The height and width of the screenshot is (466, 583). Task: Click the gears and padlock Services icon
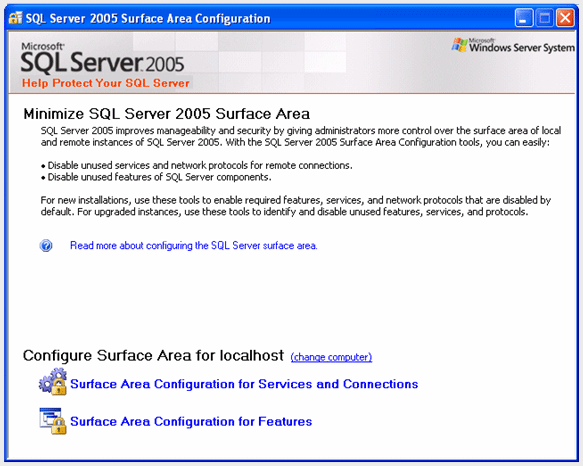coord(53,382)
